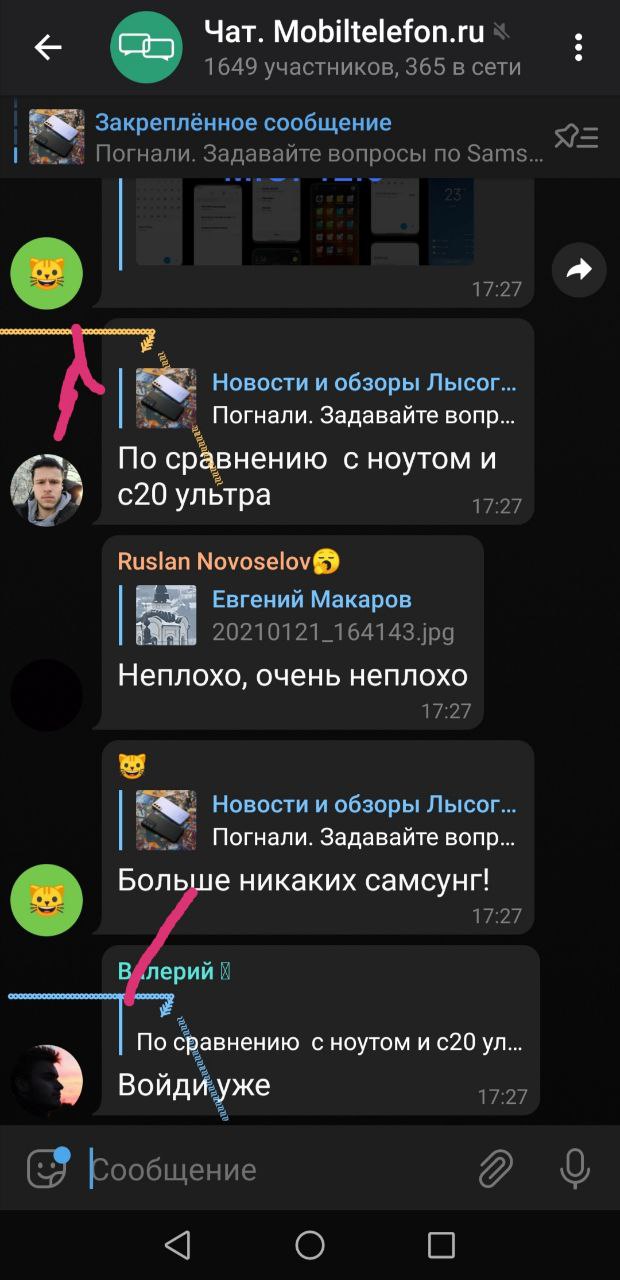The width and height of the screenshot is (620, 1280).
Task: Tap the microphone voice message button
Action: click(x=575, y=1168)
